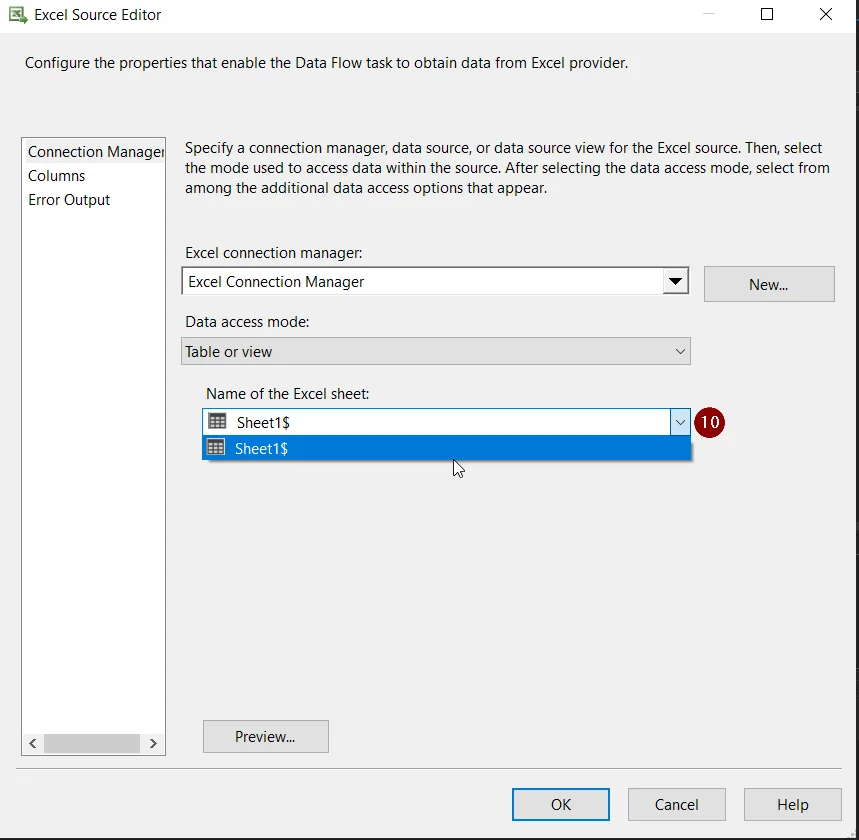Screen dimensions: 859x840
Task: Click the 'Name of the Excel sheet:' label
Action: pos(288,394)
